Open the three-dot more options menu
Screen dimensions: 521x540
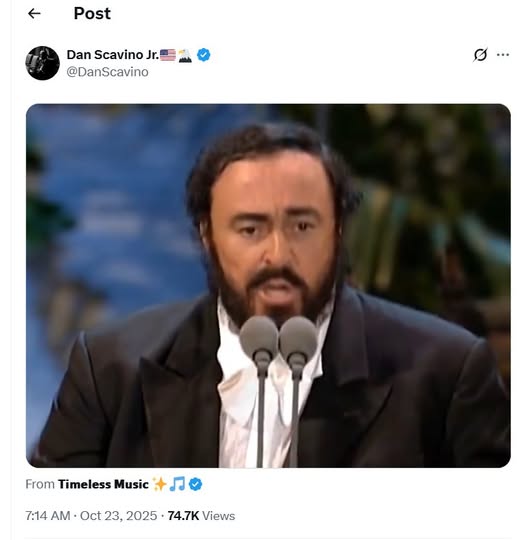pos(503,54)
